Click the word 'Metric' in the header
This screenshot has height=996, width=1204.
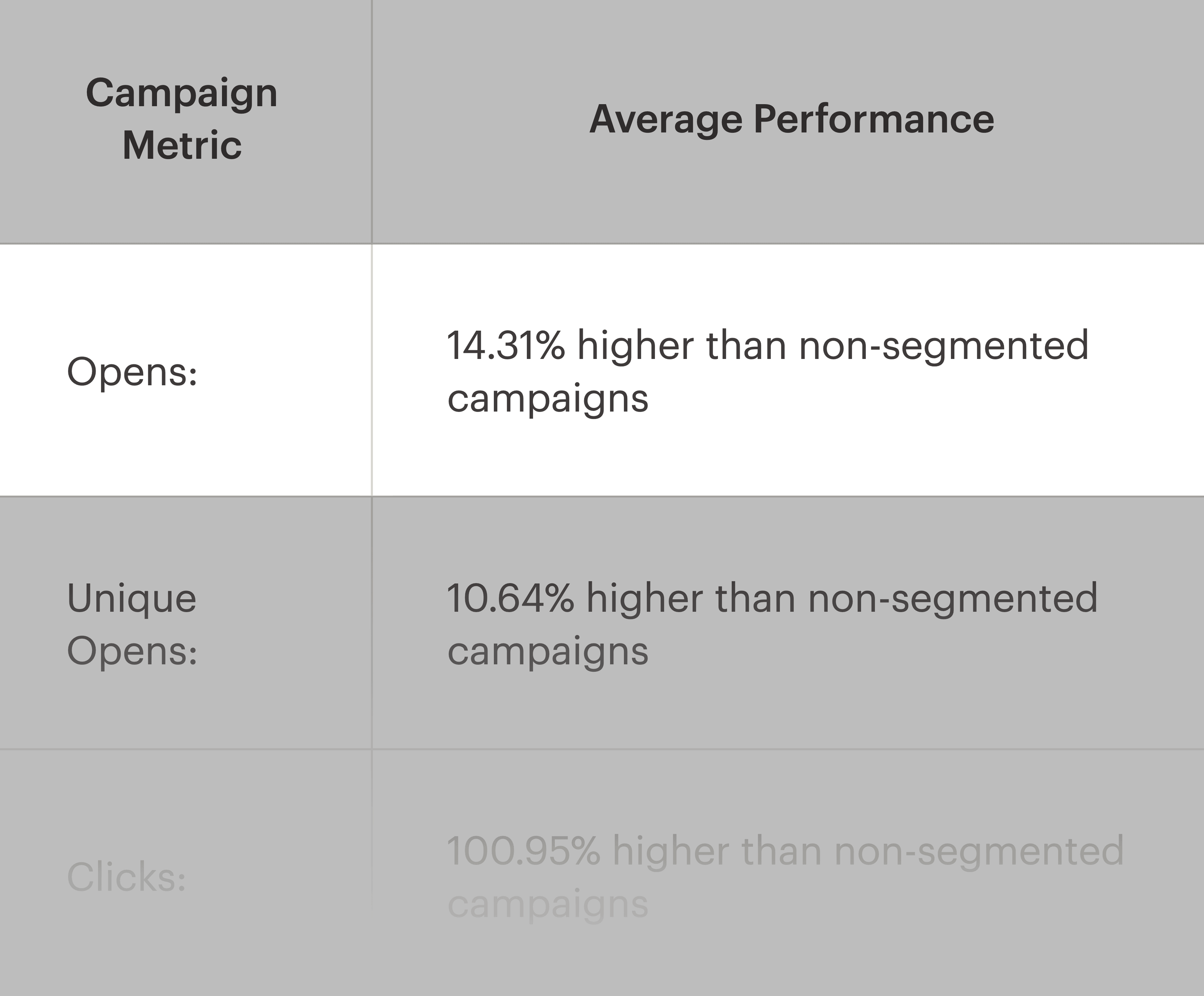[182, 145]
